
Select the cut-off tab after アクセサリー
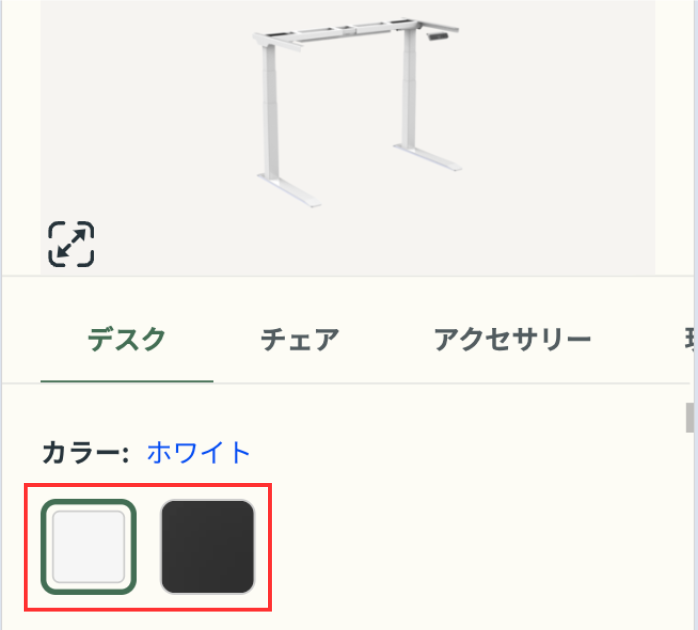pos(688,340)
